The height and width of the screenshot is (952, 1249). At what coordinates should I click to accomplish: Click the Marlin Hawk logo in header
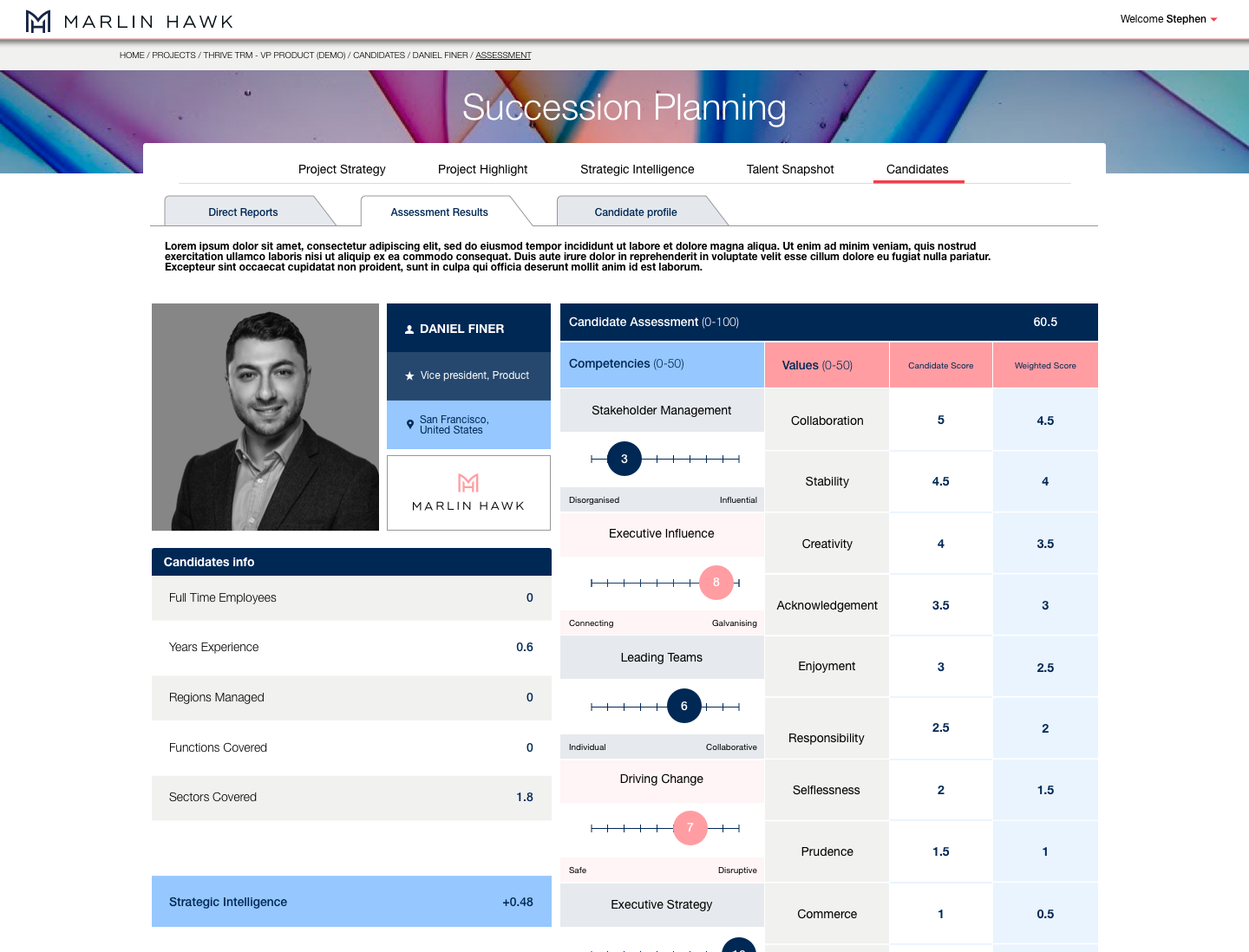tap(129, 21)
